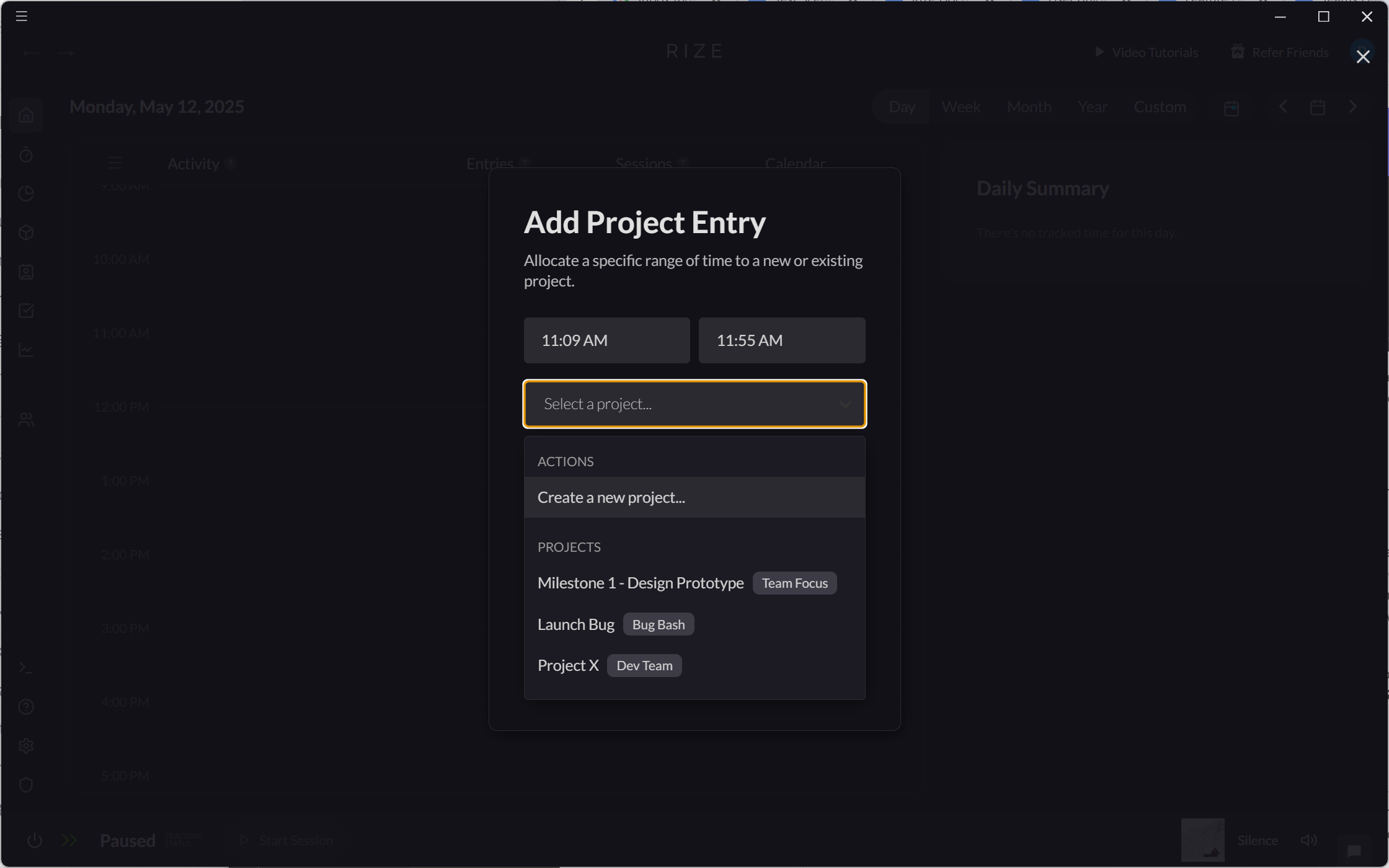The image size is (1389, 868).
Task: Toggle Silence mode in the bottom bar
Action: click(x=1258, y=840)
